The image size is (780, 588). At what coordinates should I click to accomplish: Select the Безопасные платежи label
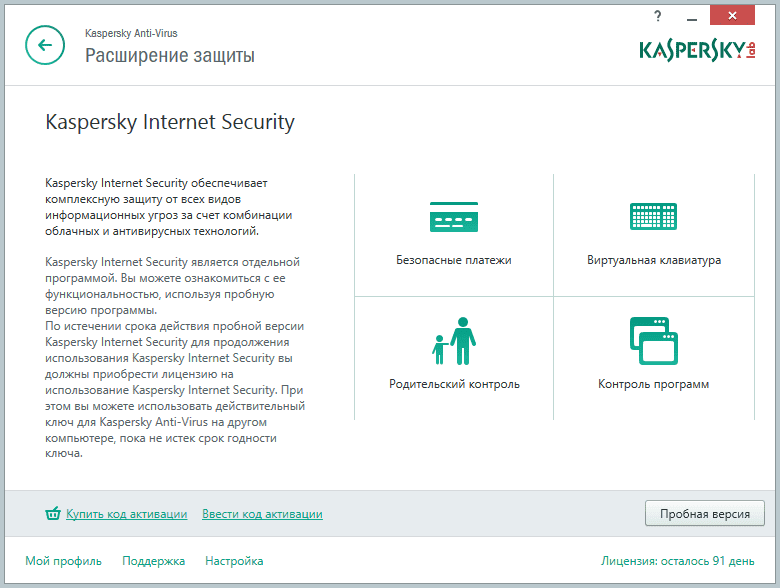coord(454,260)
